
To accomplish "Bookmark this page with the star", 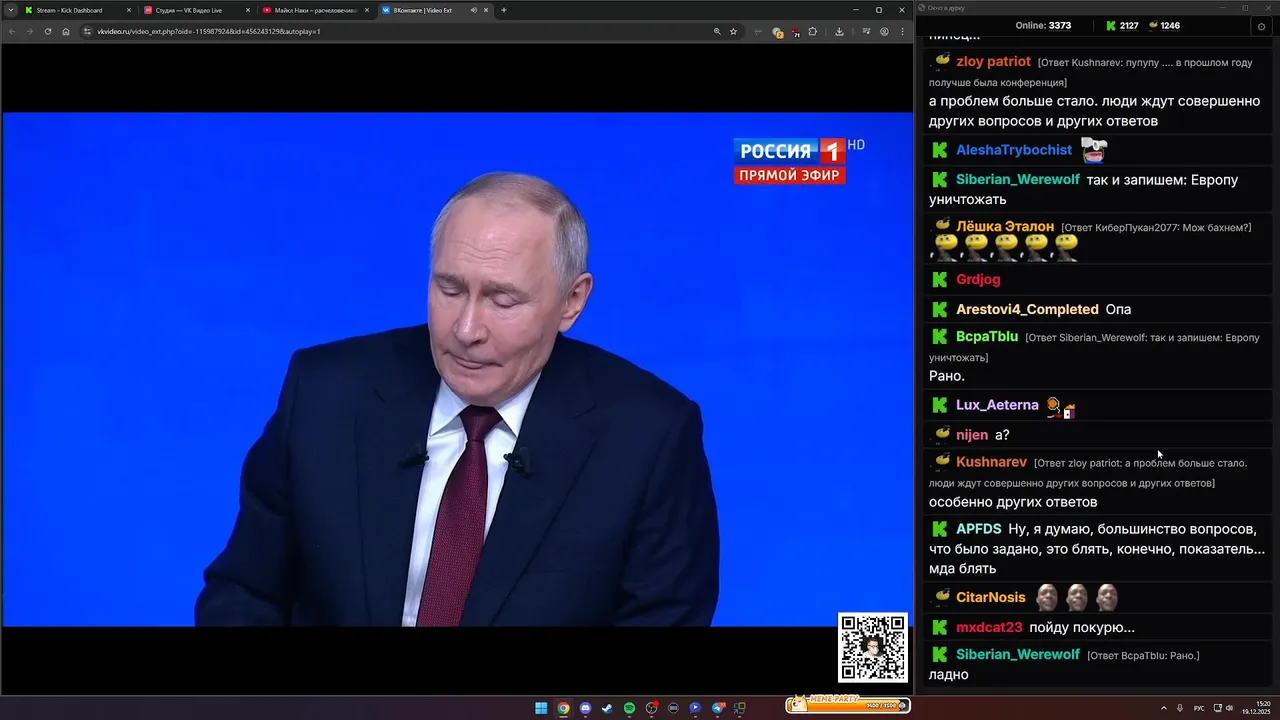I will (733, 31).
